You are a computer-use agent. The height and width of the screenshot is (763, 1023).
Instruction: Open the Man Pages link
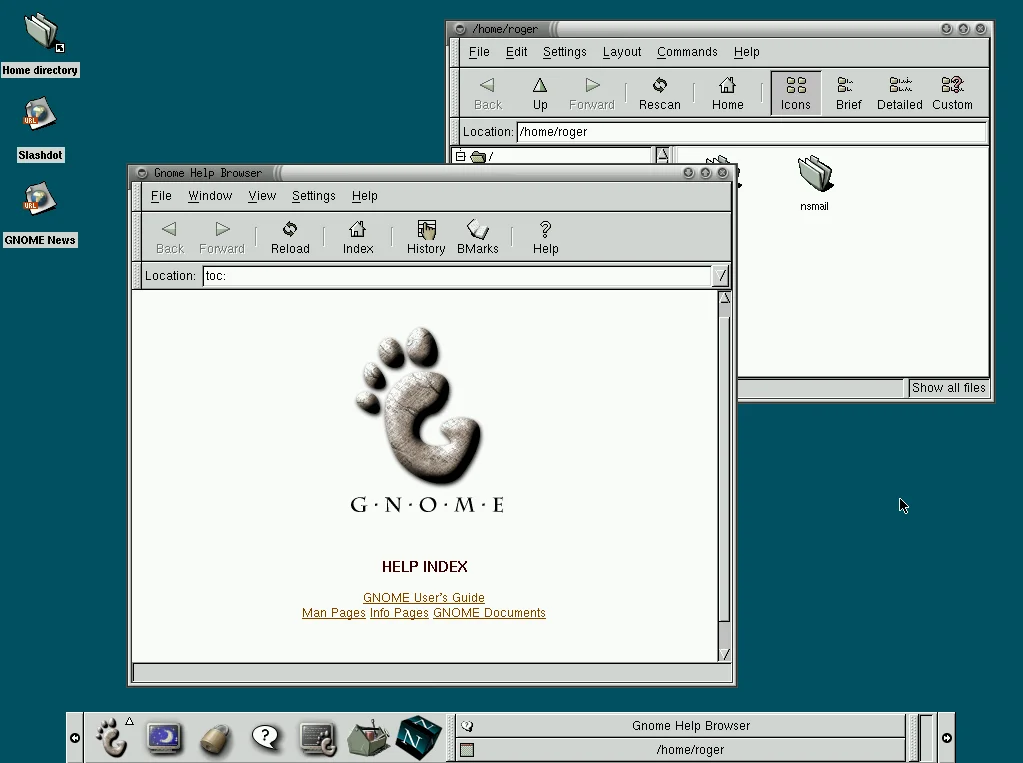(x=333, y=613)
